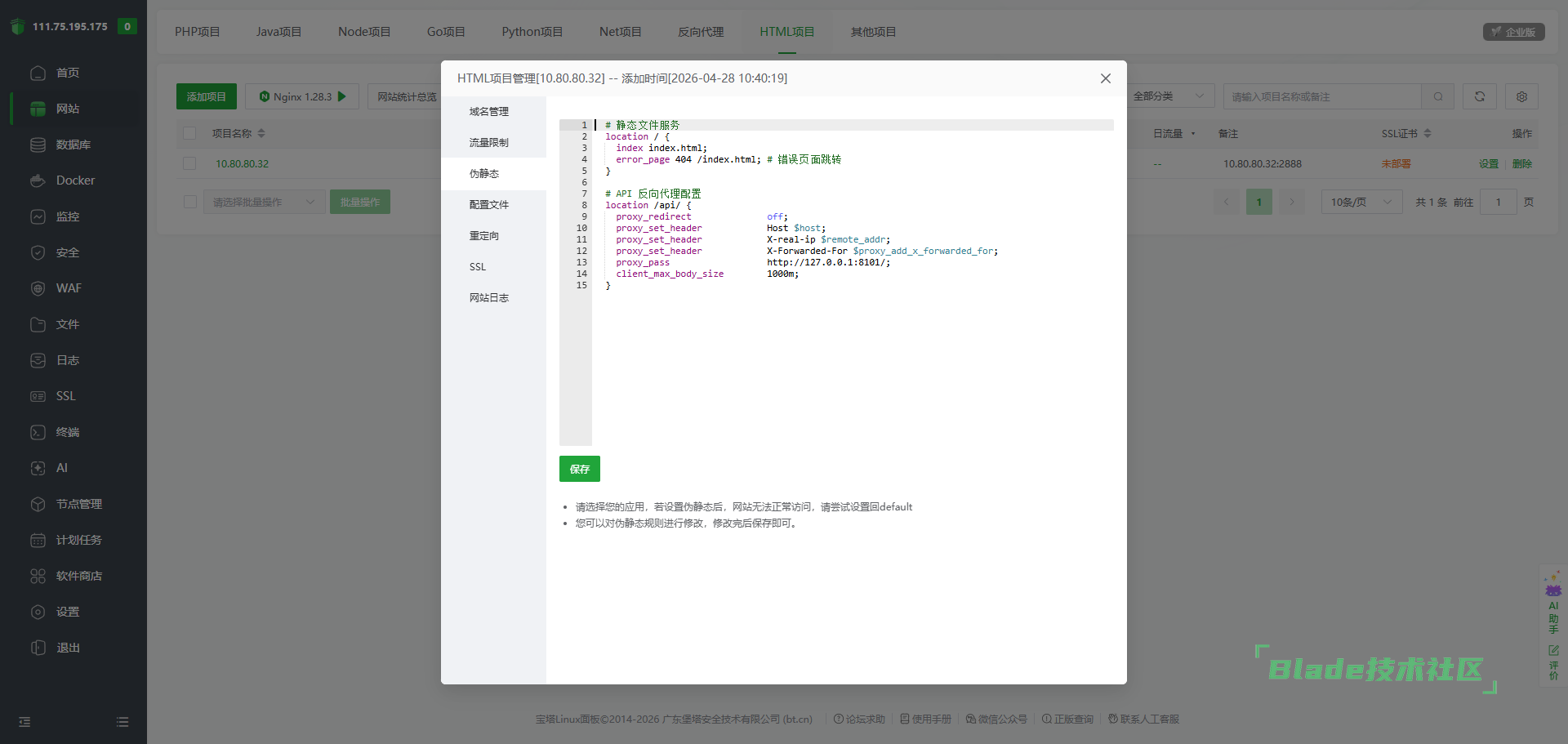Screen dimensions: 1568x744
Task: Click the refresh icon button
Action: coord(1479,96)
